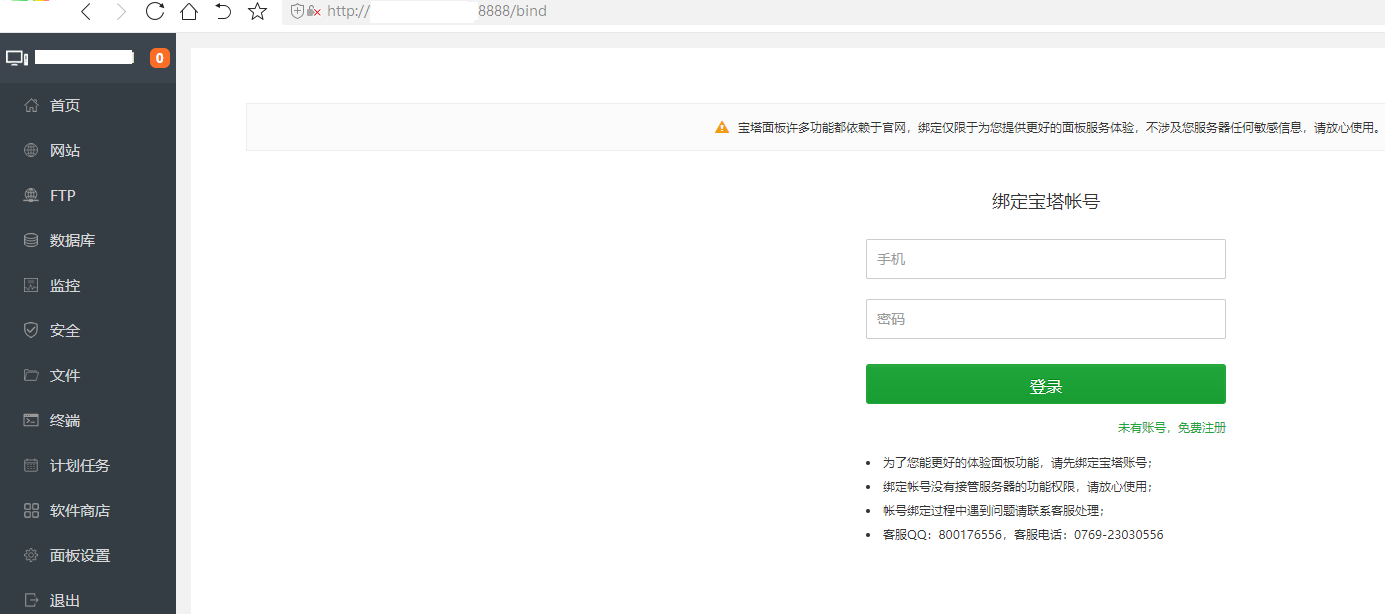Click the gear icon beside 面板设置

pos(31,555)
